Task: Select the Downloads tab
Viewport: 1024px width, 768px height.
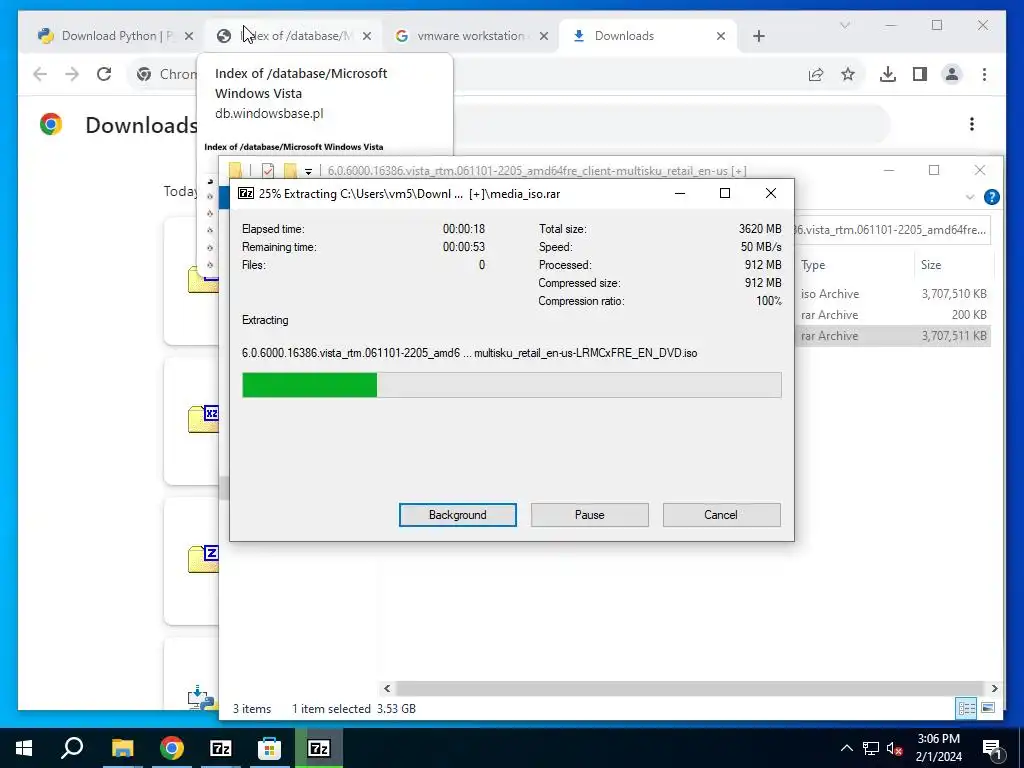Action: click(x=648, y=36)
